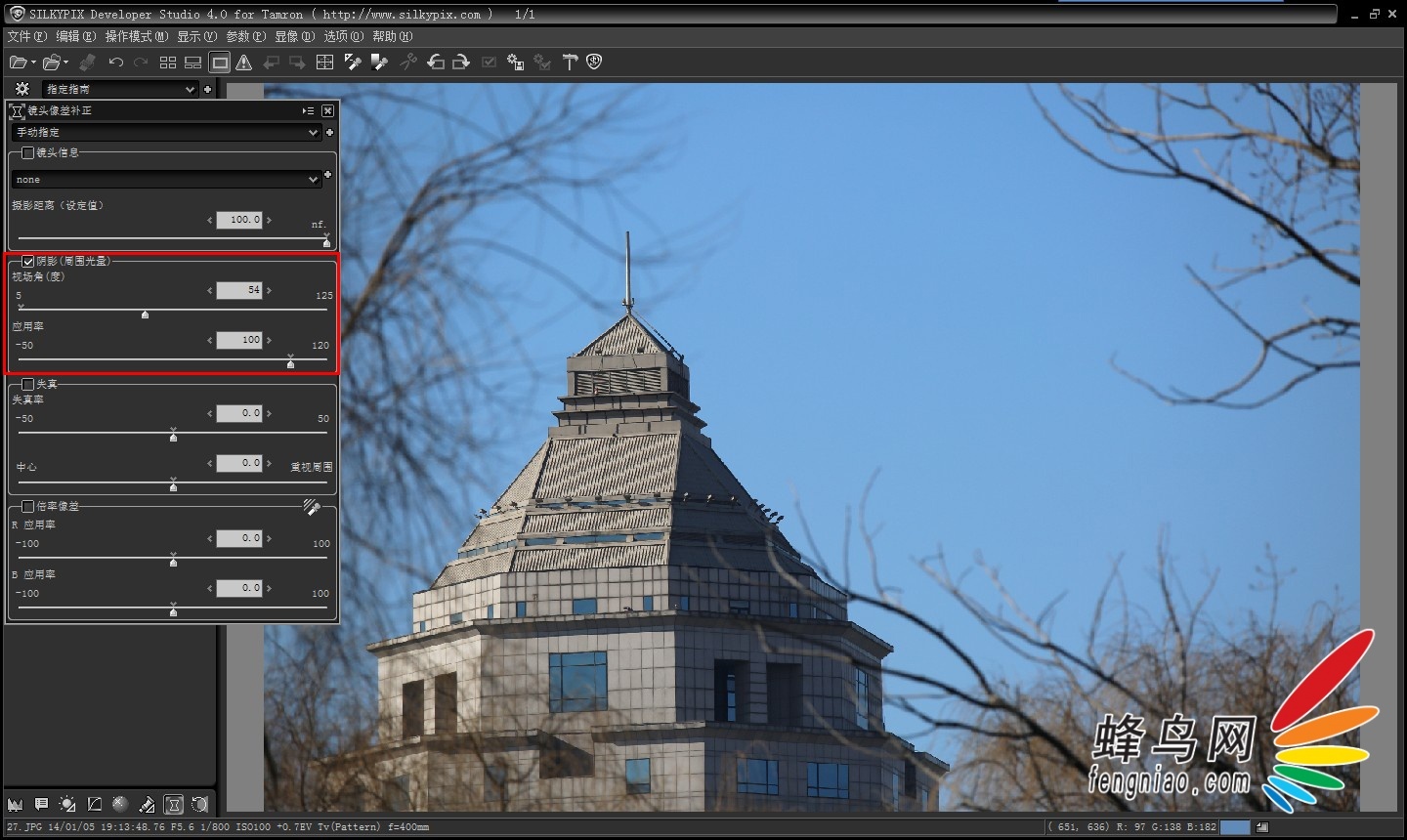Open dropdown arrow beside open file icon
This screenshot has height=840, width=1407.
(x=33, y=63)
